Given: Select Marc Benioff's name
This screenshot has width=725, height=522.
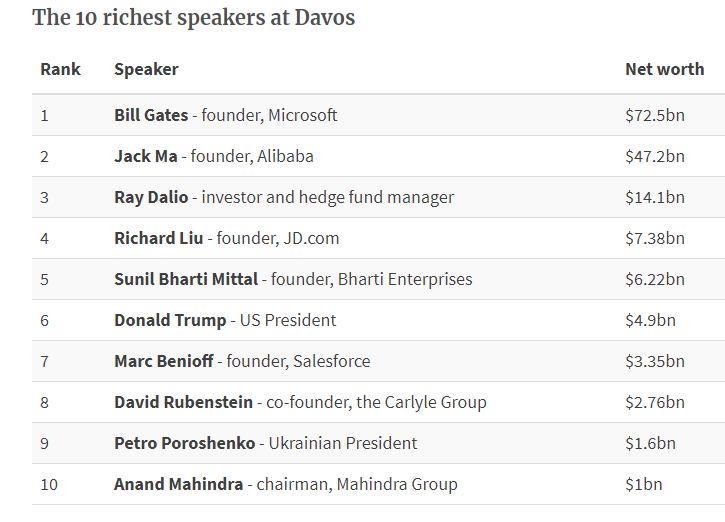Looking at the screenshot, I should [164, 361].
